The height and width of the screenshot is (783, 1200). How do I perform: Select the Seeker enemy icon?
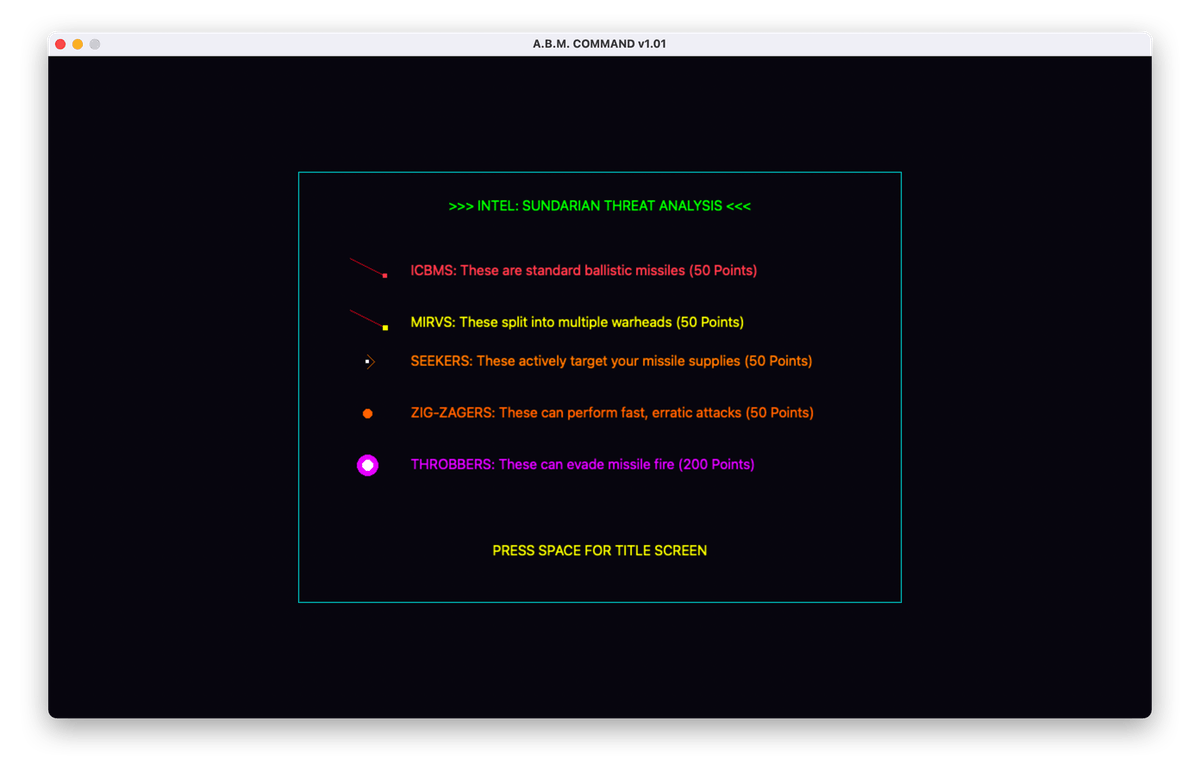(369, 361)
